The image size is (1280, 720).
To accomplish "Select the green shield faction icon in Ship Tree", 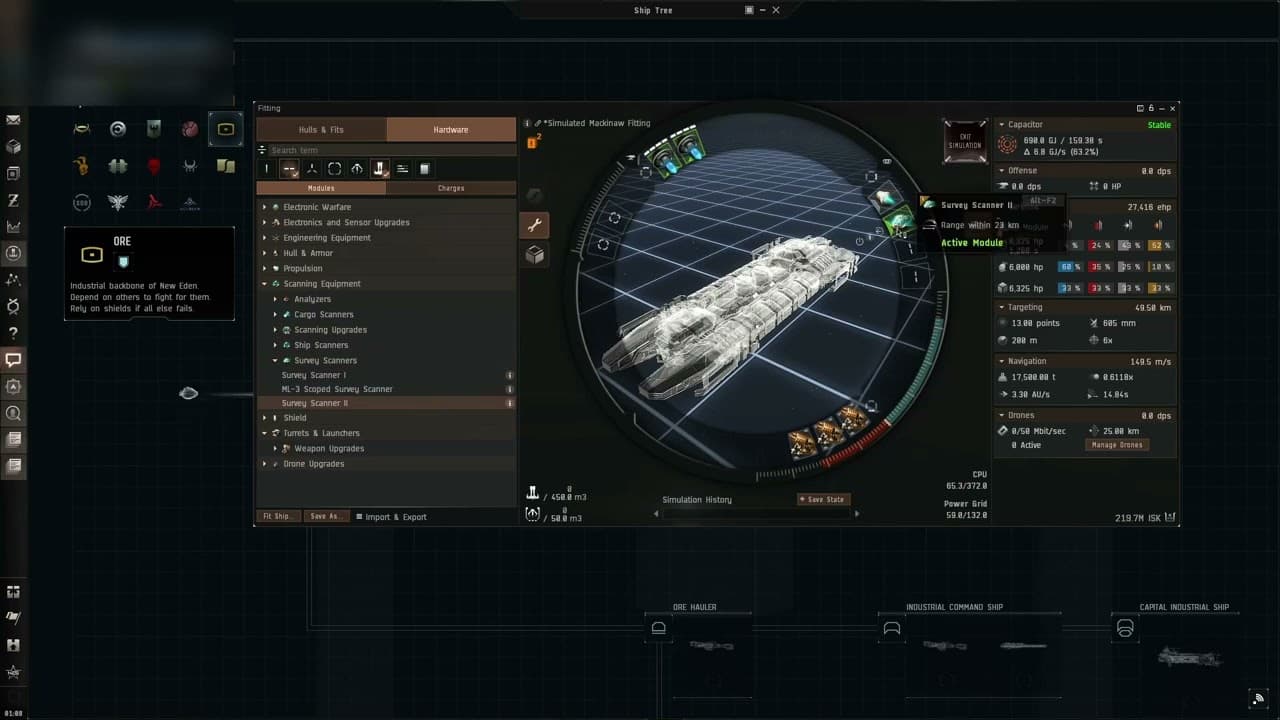I will pos(154,129).
